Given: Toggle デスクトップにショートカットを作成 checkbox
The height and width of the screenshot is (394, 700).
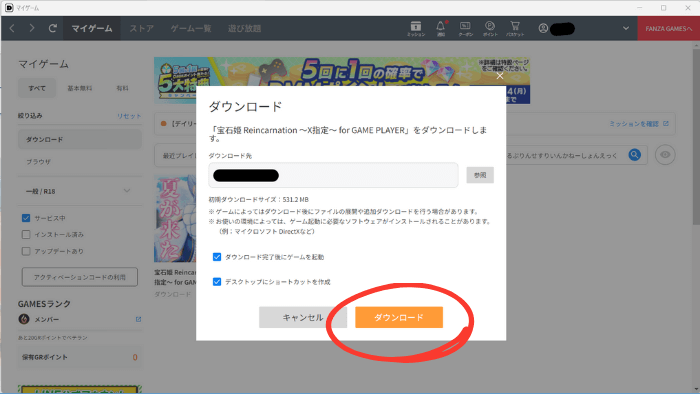Looking at the screenshot, I should pos(217,282).
